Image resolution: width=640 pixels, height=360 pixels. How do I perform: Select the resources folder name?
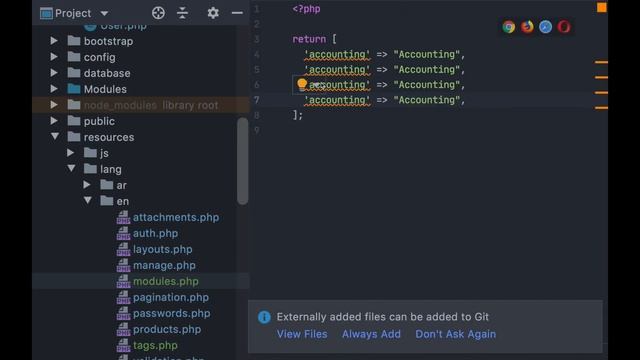[109, 137]
